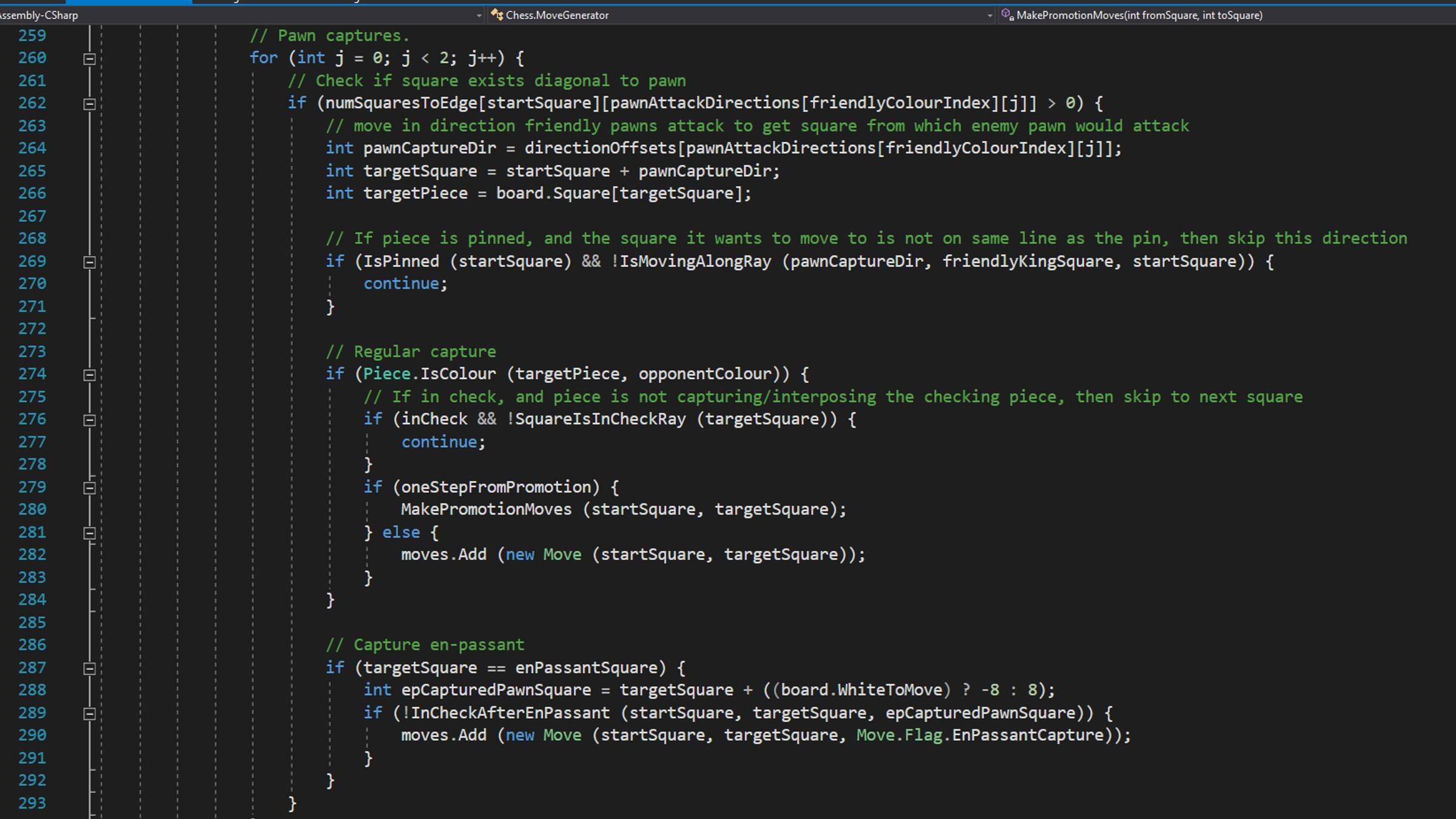Click the Piece class name on line 274

(386, 374)
